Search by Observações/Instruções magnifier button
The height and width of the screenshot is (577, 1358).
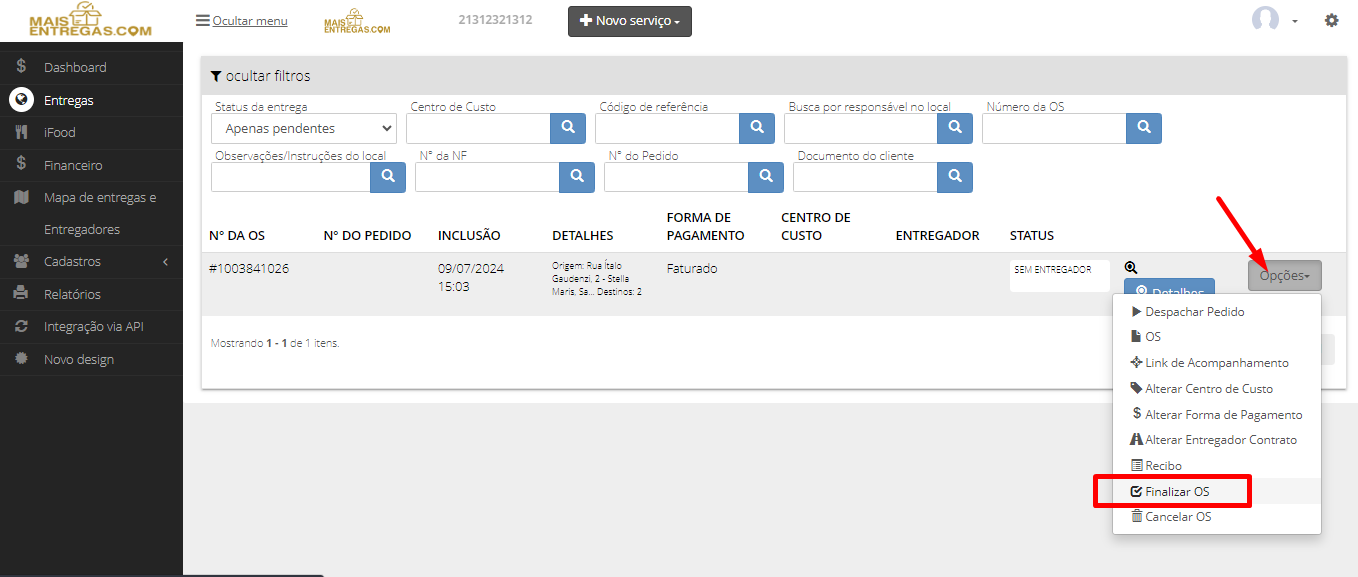coord(388,177)
